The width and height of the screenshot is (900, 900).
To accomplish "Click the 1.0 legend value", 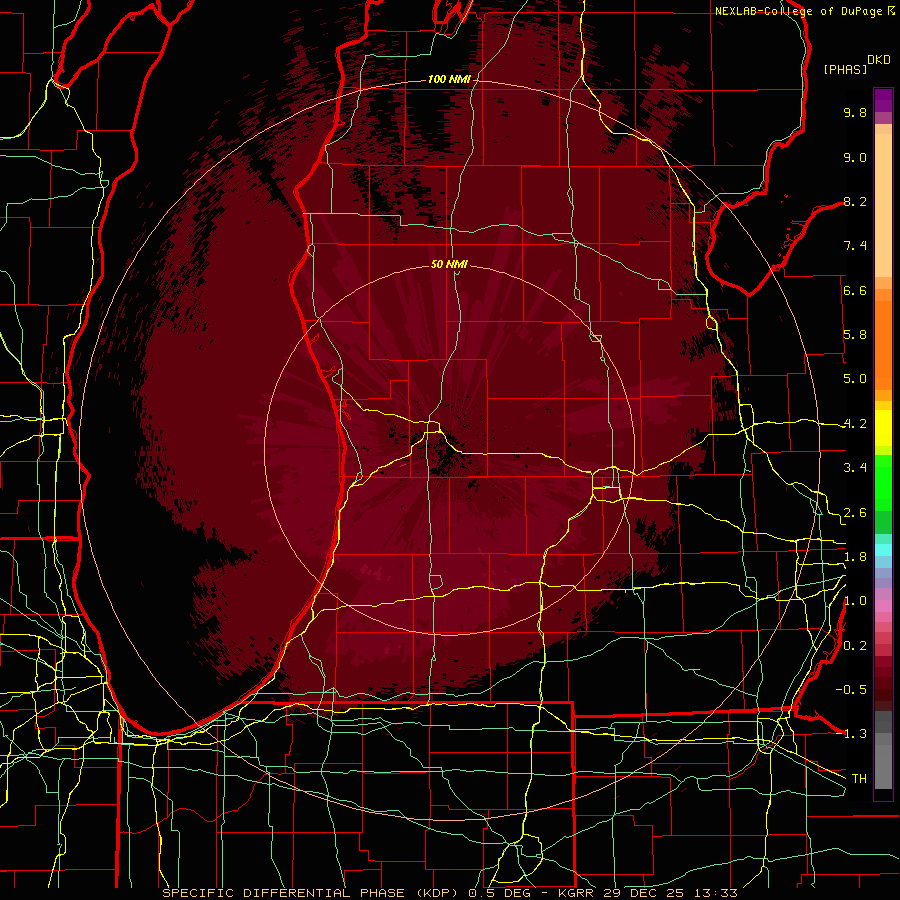I will pyautogui.click(x=855, y=601).
